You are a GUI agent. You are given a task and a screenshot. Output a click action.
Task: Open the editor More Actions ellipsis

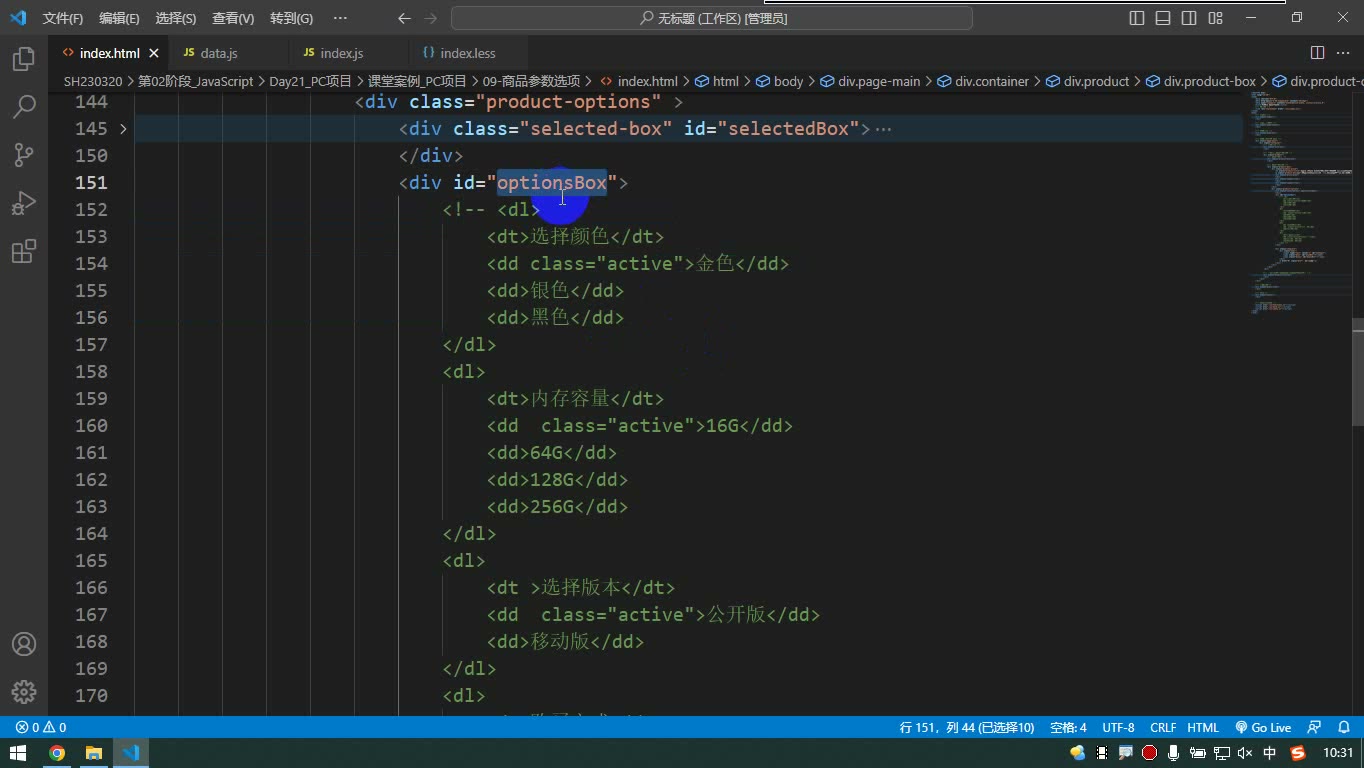pyautogui.click(x=1344, y=53)
